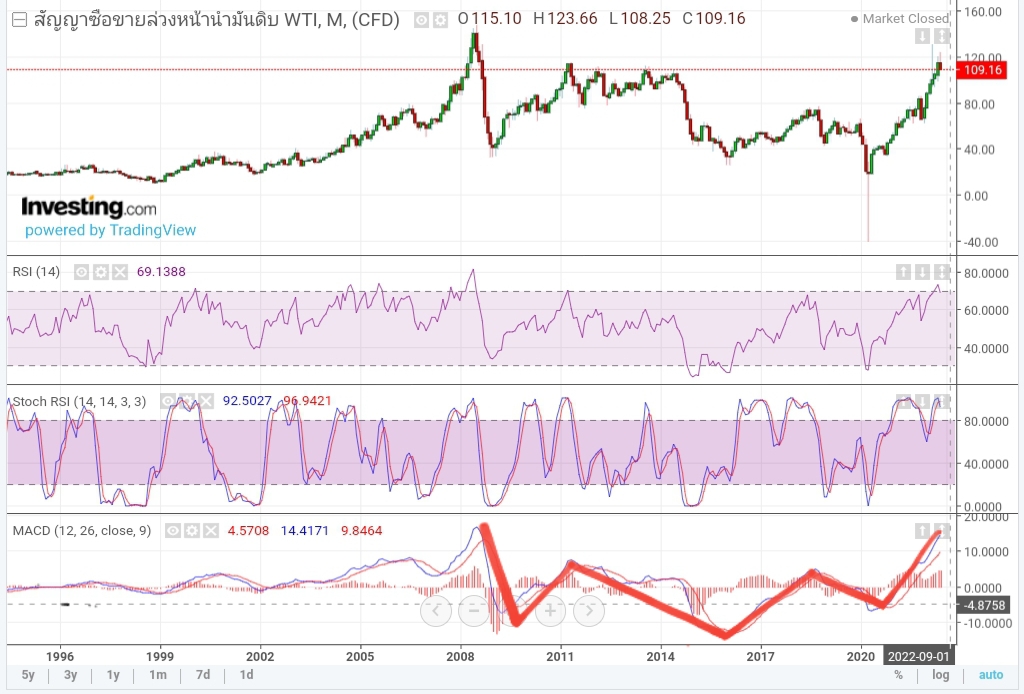Viewport: 1024px width, 694px height.
Task: Move the RSI pane up
Action: (903, 272)
